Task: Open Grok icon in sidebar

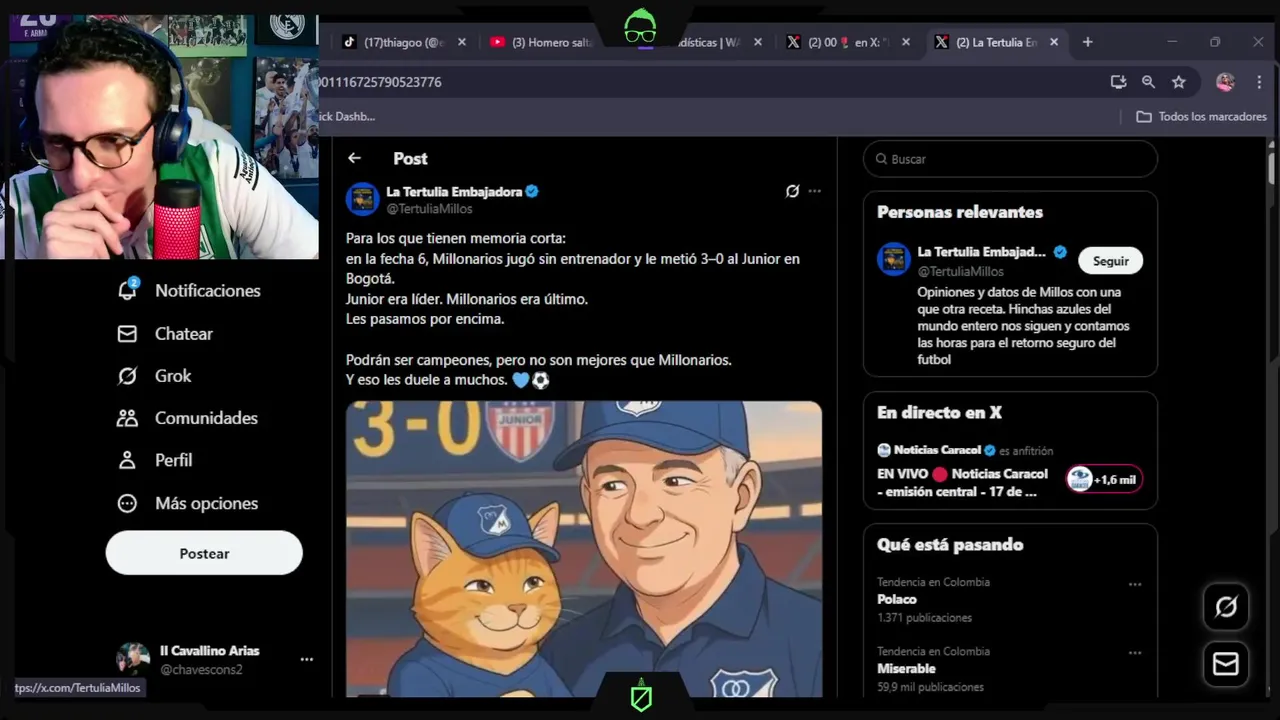Action: click(127, 376)
